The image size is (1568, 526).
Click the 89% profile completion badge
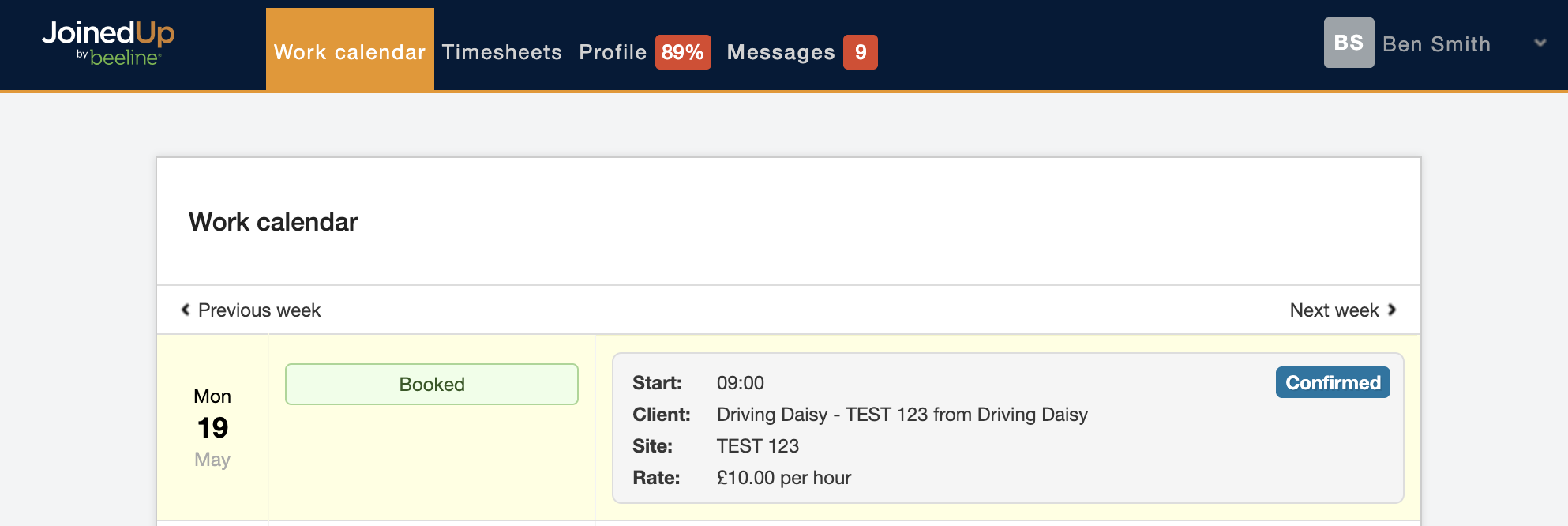pos(682,52)
